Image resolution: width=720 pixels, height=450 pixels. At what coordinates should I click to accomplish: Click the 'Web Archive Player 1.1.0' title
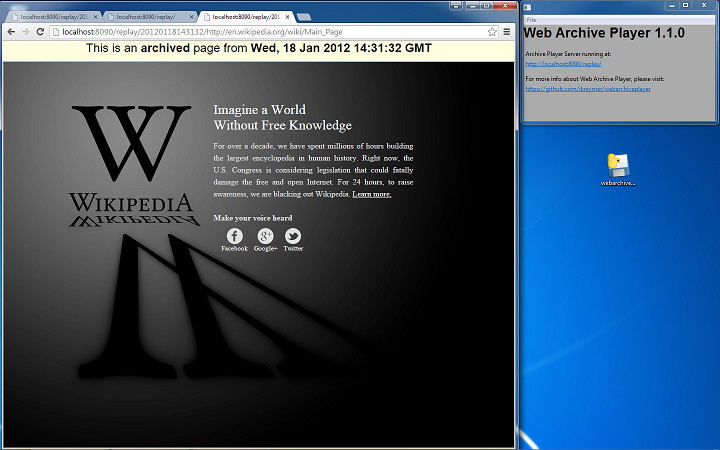tap(604, 33)
